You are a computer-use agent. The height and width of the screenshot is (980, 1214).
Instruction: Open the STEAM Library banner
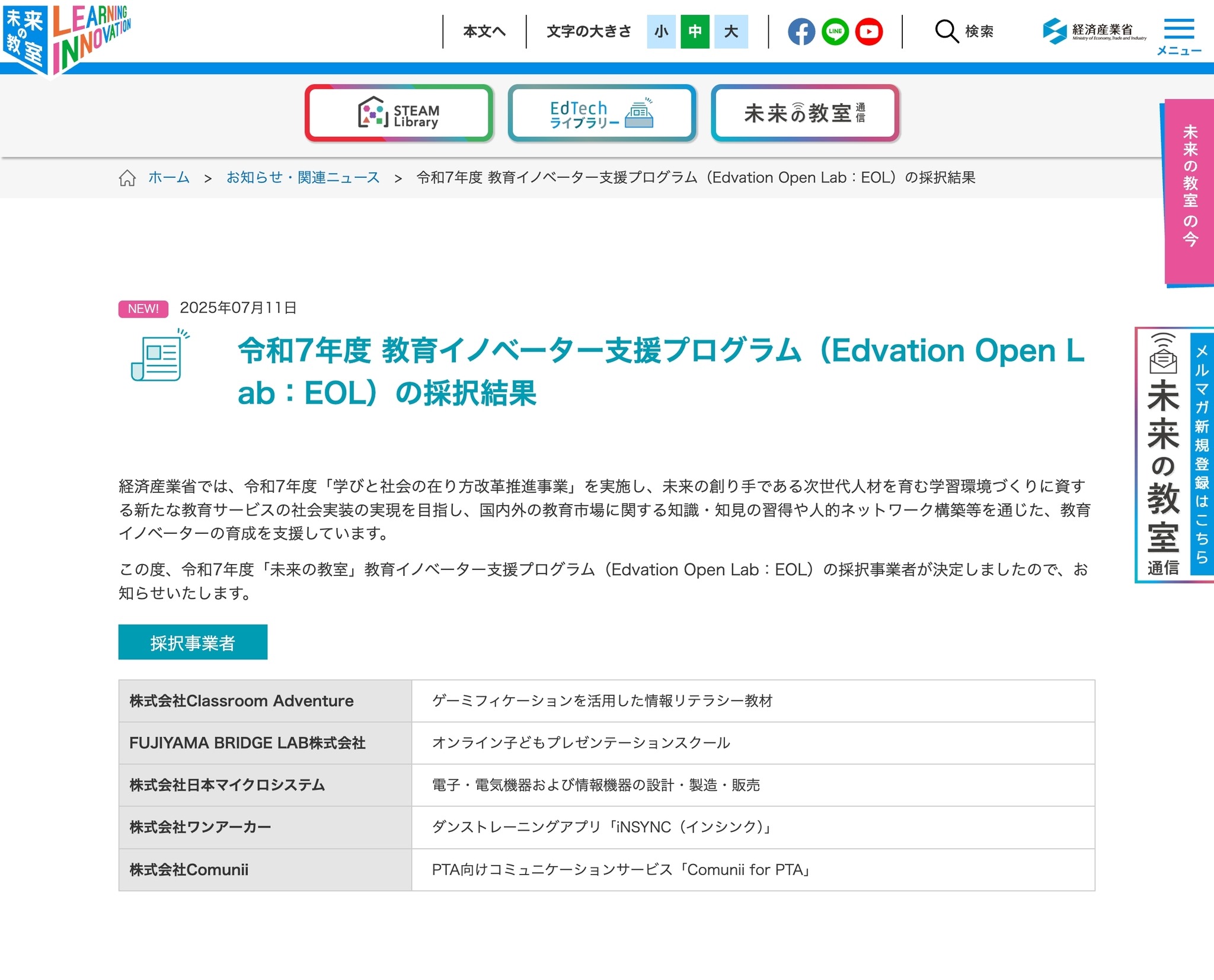click(x=399, y=113)
